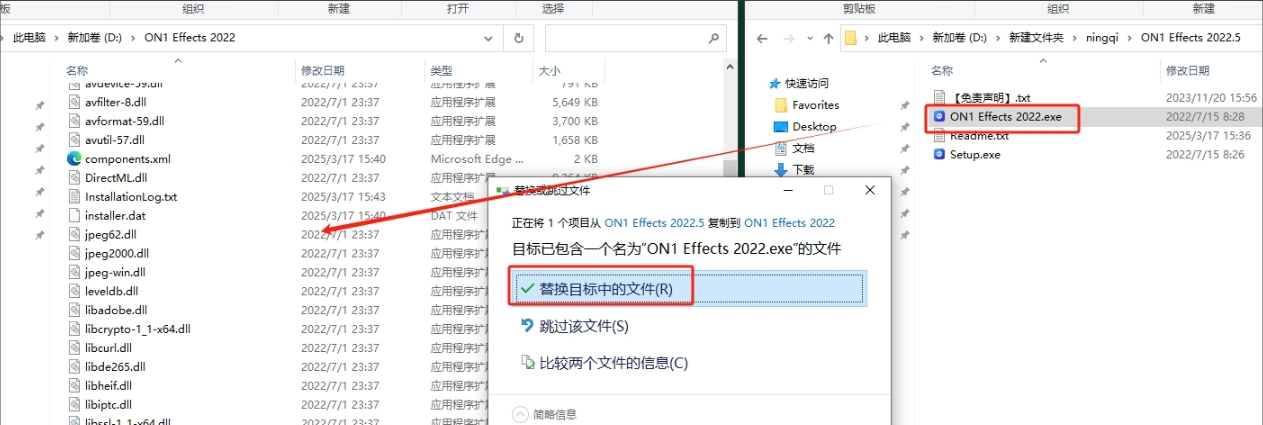1263x425 pixels.
Task: Select 【免责声明】.txt file in right window
Action: 988,98
